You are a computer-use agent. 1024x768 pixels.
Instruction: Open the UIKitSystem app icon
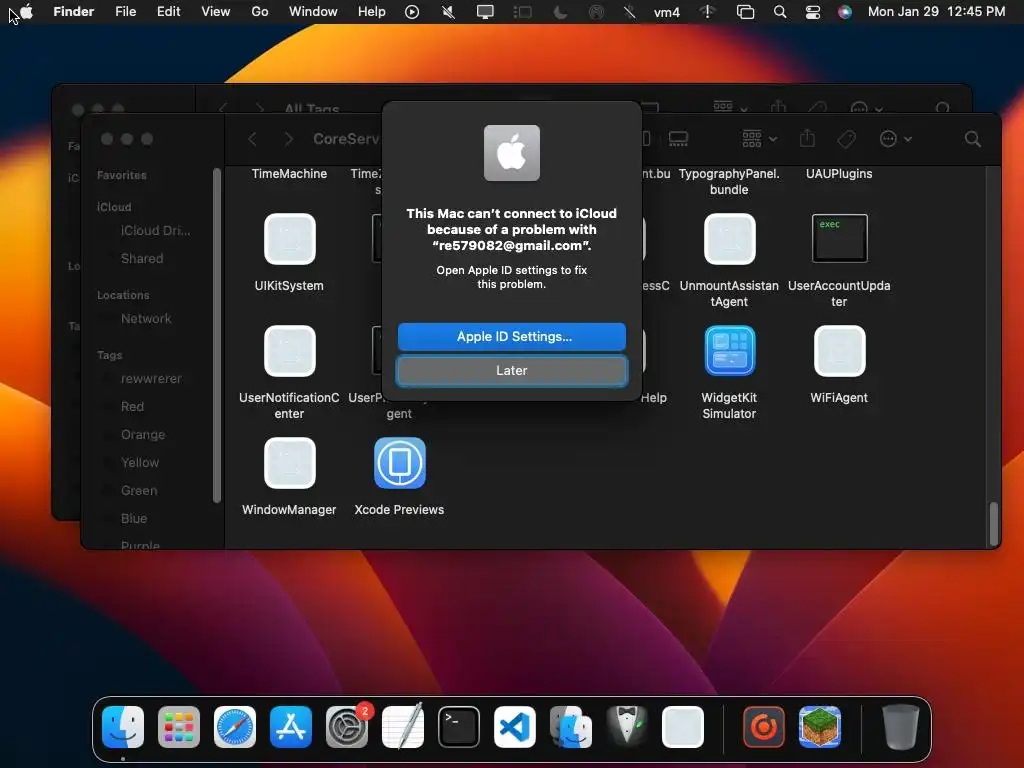click(x=289, y=239)
